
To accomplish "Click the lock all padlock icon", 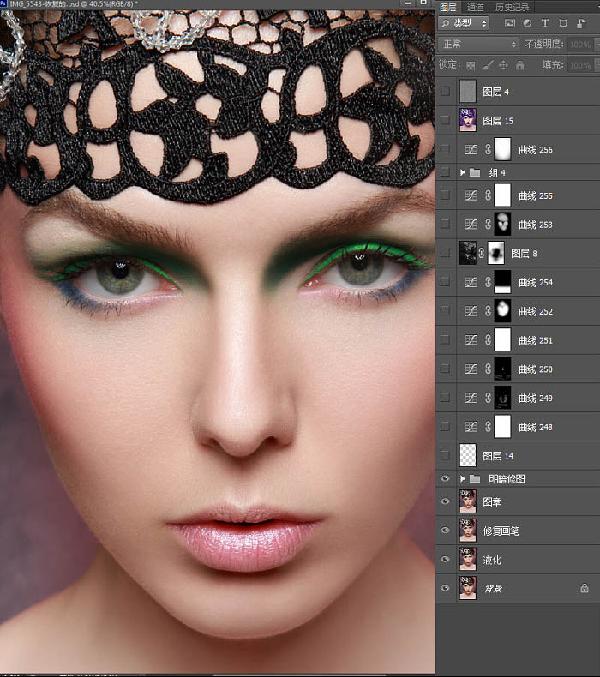I will pyautogui.click(x=519, y=65).
